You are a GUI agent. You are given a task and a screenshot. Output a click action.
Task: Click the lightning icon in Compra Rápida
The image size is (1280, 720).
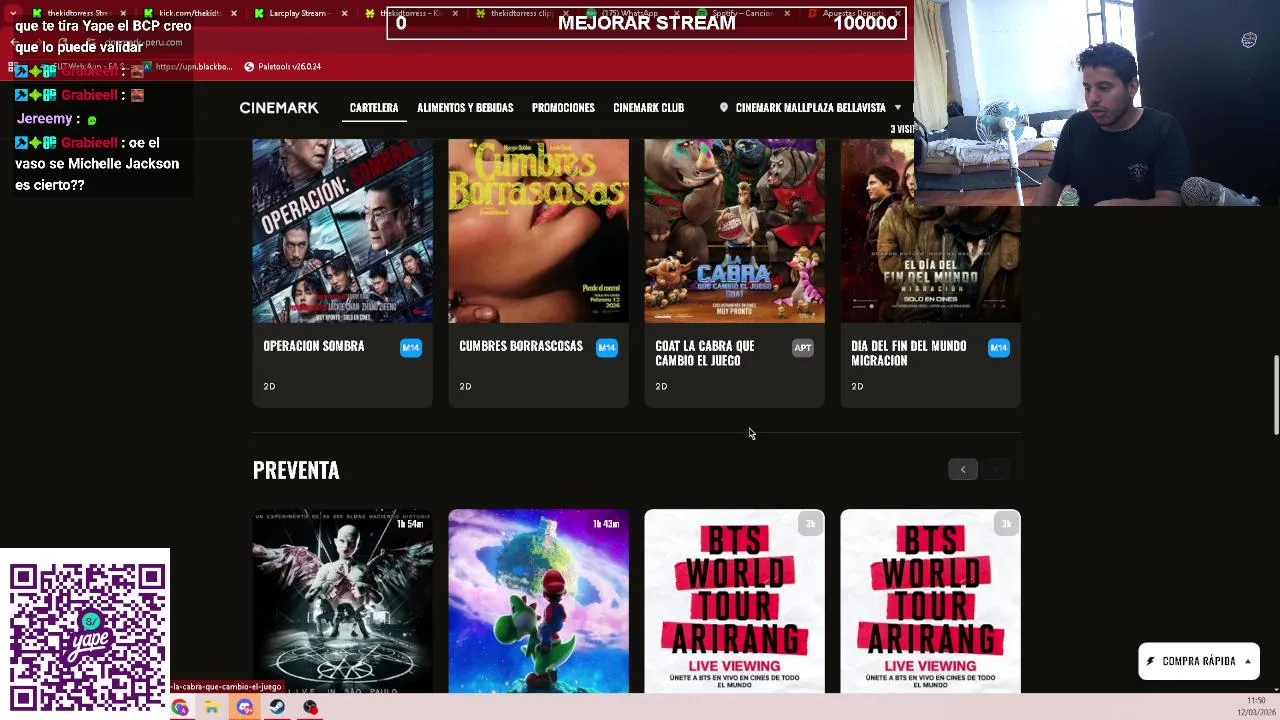(1150, 661)
